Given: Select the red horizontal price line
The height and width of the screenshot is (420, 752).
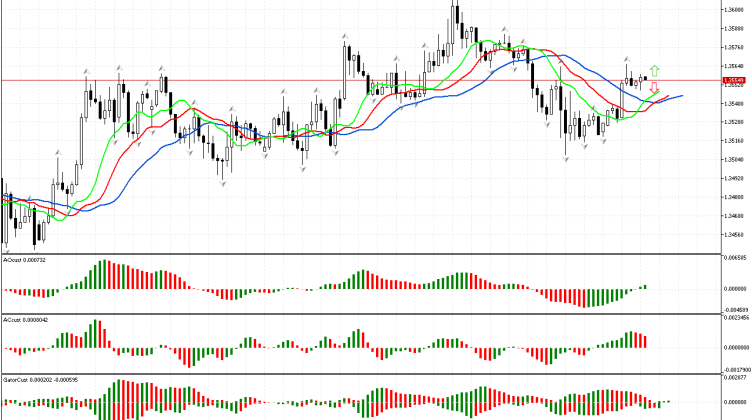Looking at the screenshot, I should coord(300,79).
